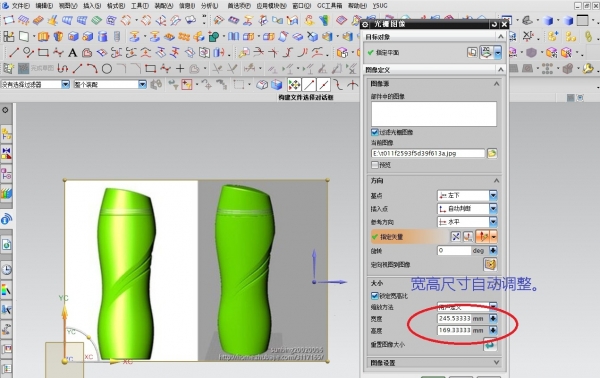Open the Insert (插入) menu

[92, 6]
